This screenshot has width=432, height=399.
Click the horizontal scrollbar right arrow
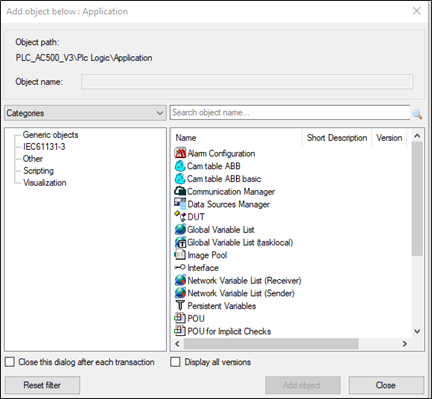[x=405, y=344]
